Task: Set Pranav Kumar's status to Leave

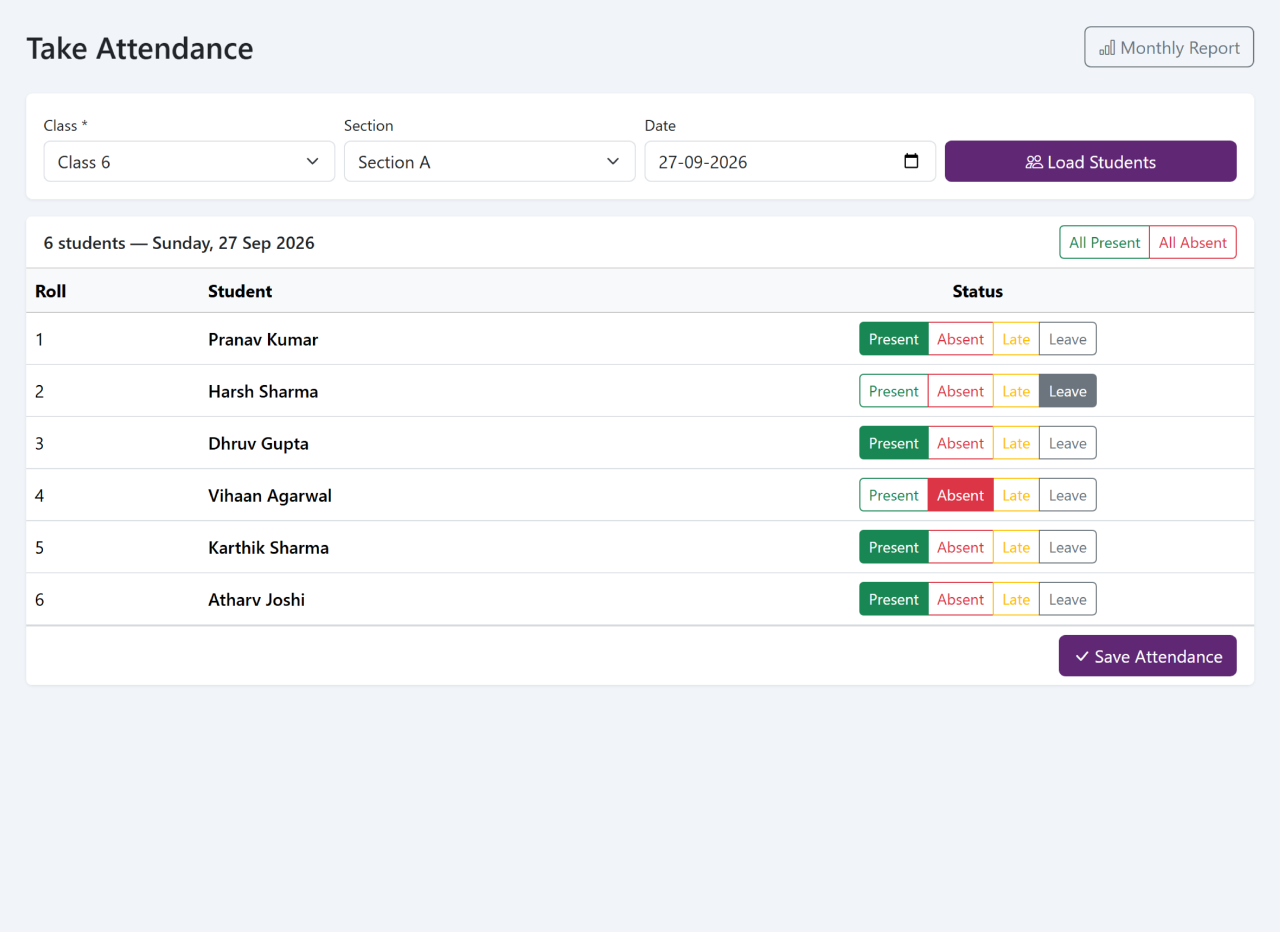Action: click(1068, 339)
